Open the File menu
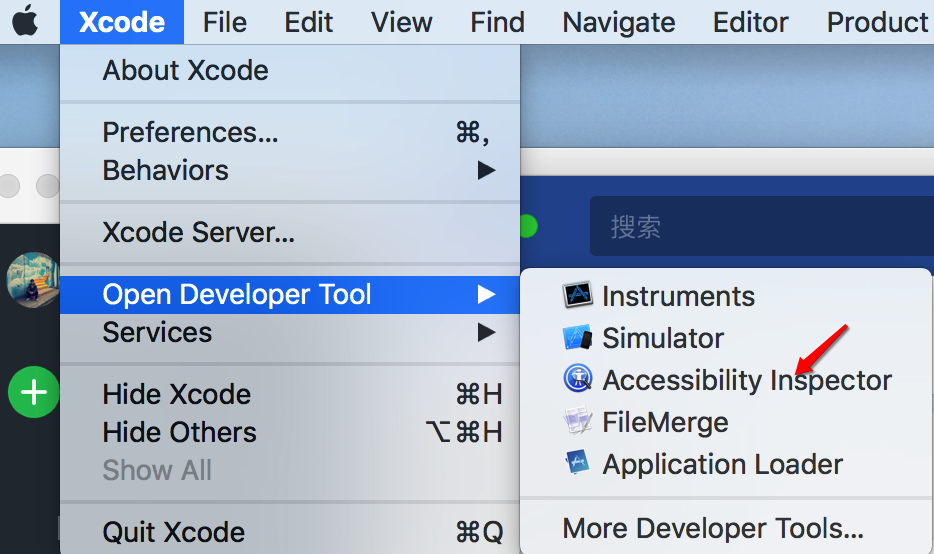 [x=225, y=22]
